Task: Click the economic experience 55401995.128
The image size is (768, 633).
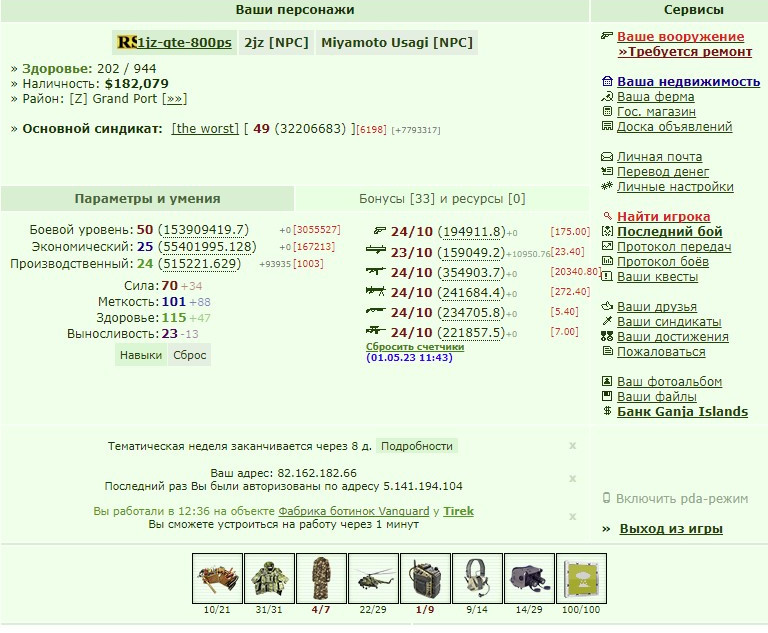Action: coord(207,246)
